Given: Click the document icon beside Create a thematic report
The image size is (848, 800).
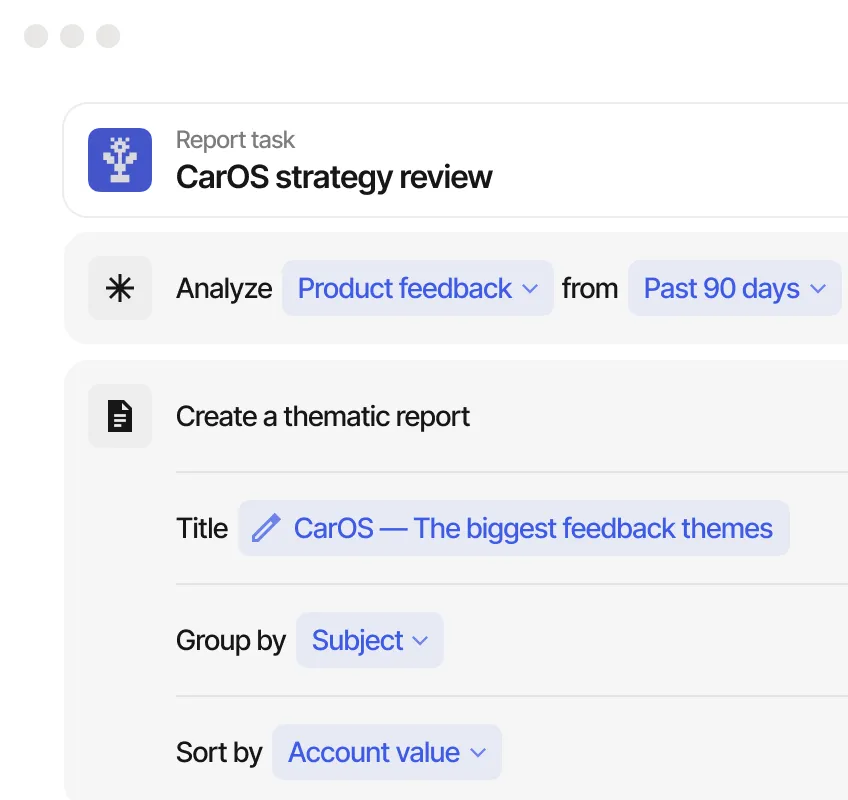Looking at the screenshot, I should 120,416.
